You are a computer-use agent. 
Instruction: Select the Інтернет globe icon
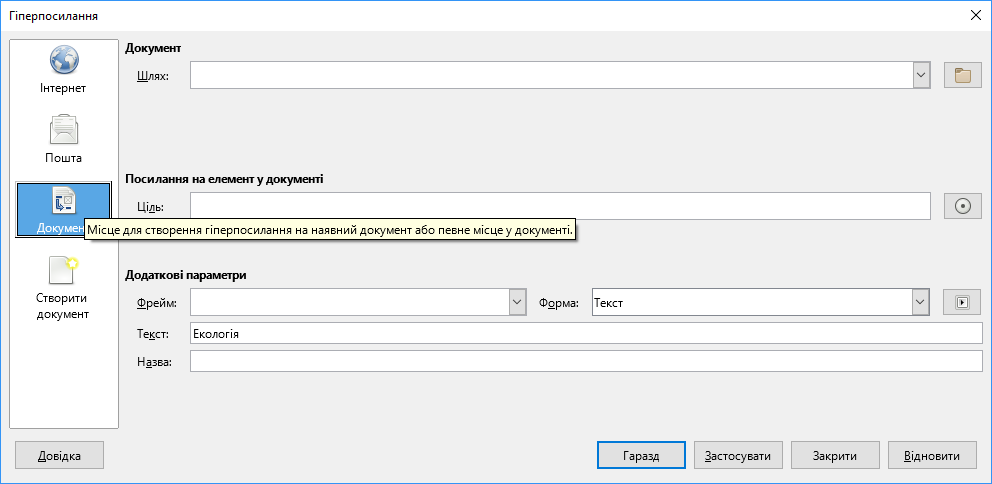pyautogui.click(x=63, y=61)
